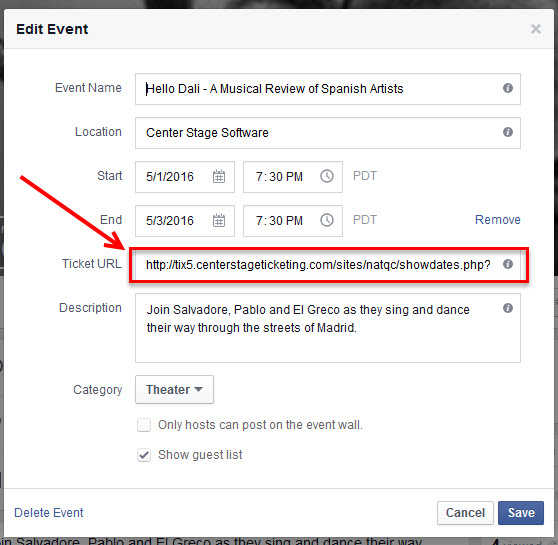Click into the Ticket URL field
The height and width of the screenshot is (545, 558).
328,265
